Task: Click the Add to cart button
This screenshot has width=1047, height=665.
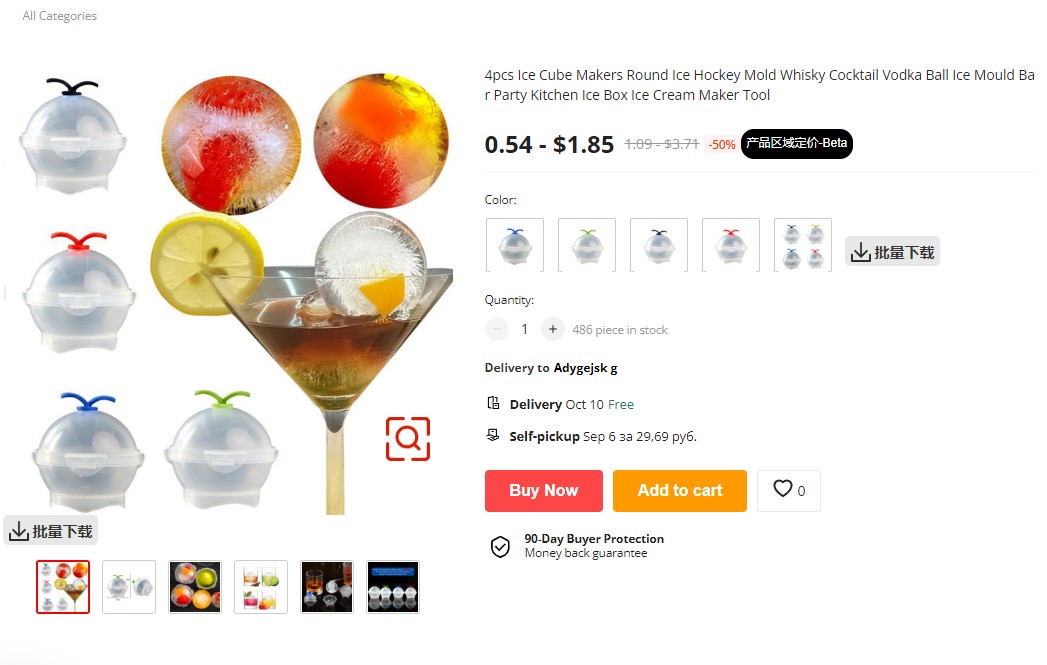Action: point(680,491)
